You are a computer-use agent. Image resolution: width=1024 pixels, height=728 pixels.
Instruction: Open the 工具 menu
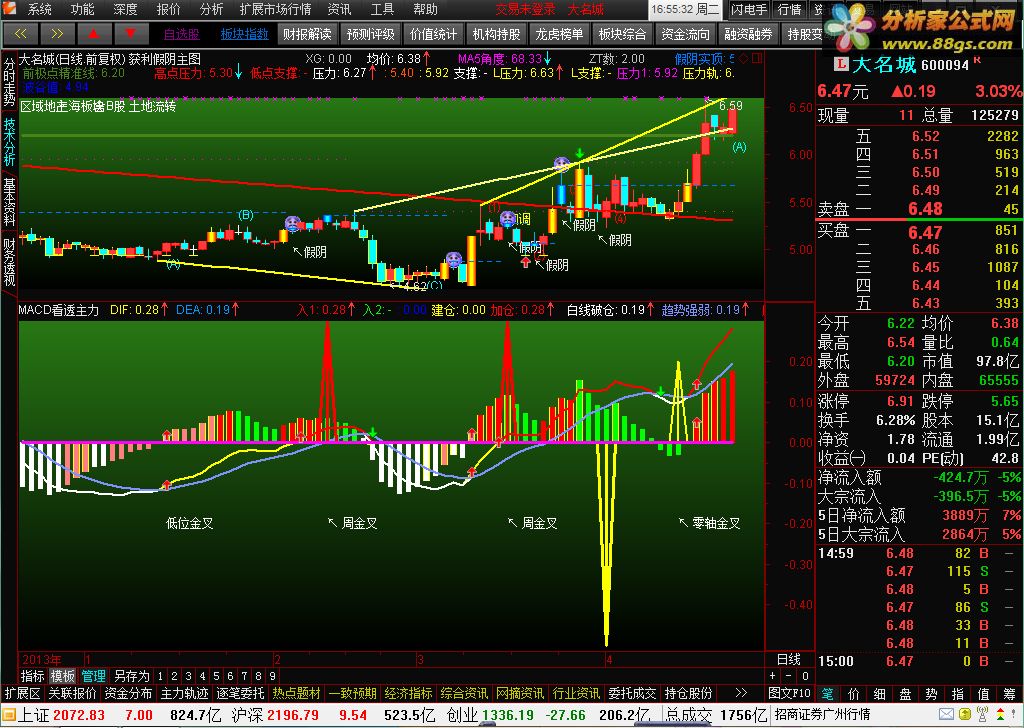[x=382, y=9]
